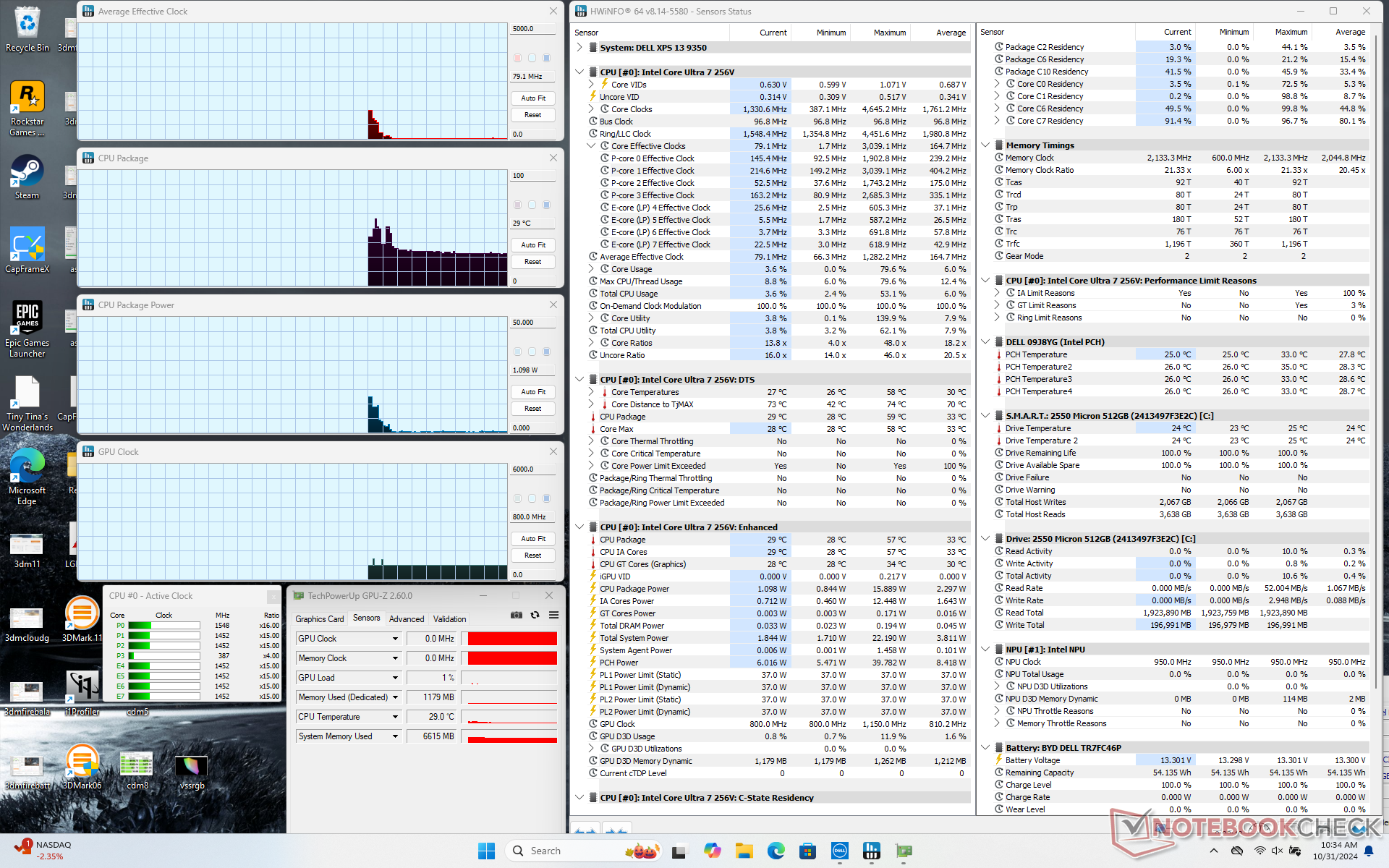Click HWiNFO icon in taskbar
This screenshot has width=1389, height=868.
(872, 851)
